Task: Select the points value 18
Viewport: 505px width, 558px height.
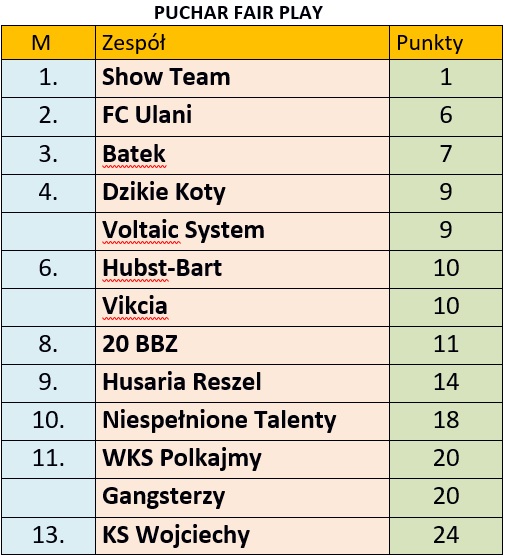Action: pos(446,420)
